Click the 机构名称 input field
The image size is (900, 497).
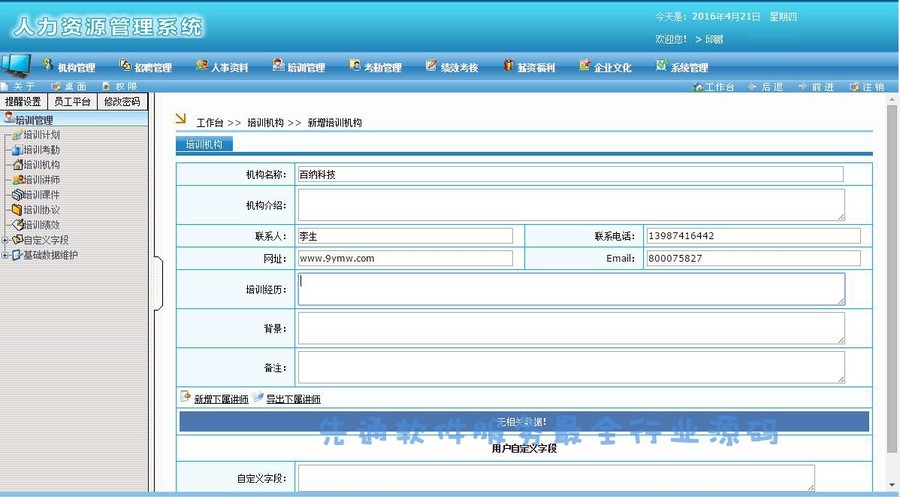pos(571,174)
